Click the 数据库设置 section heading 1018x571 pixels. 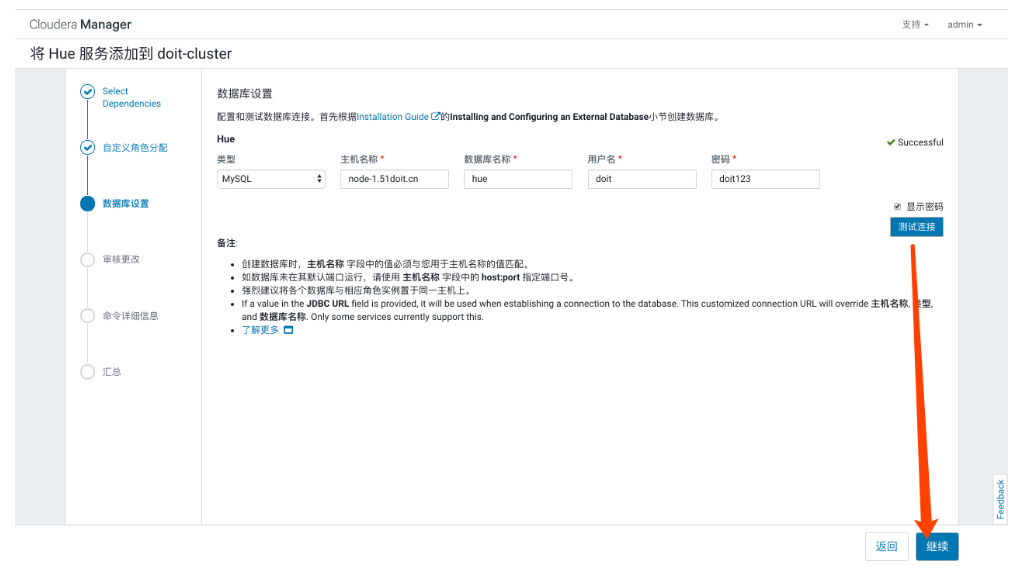245,94
